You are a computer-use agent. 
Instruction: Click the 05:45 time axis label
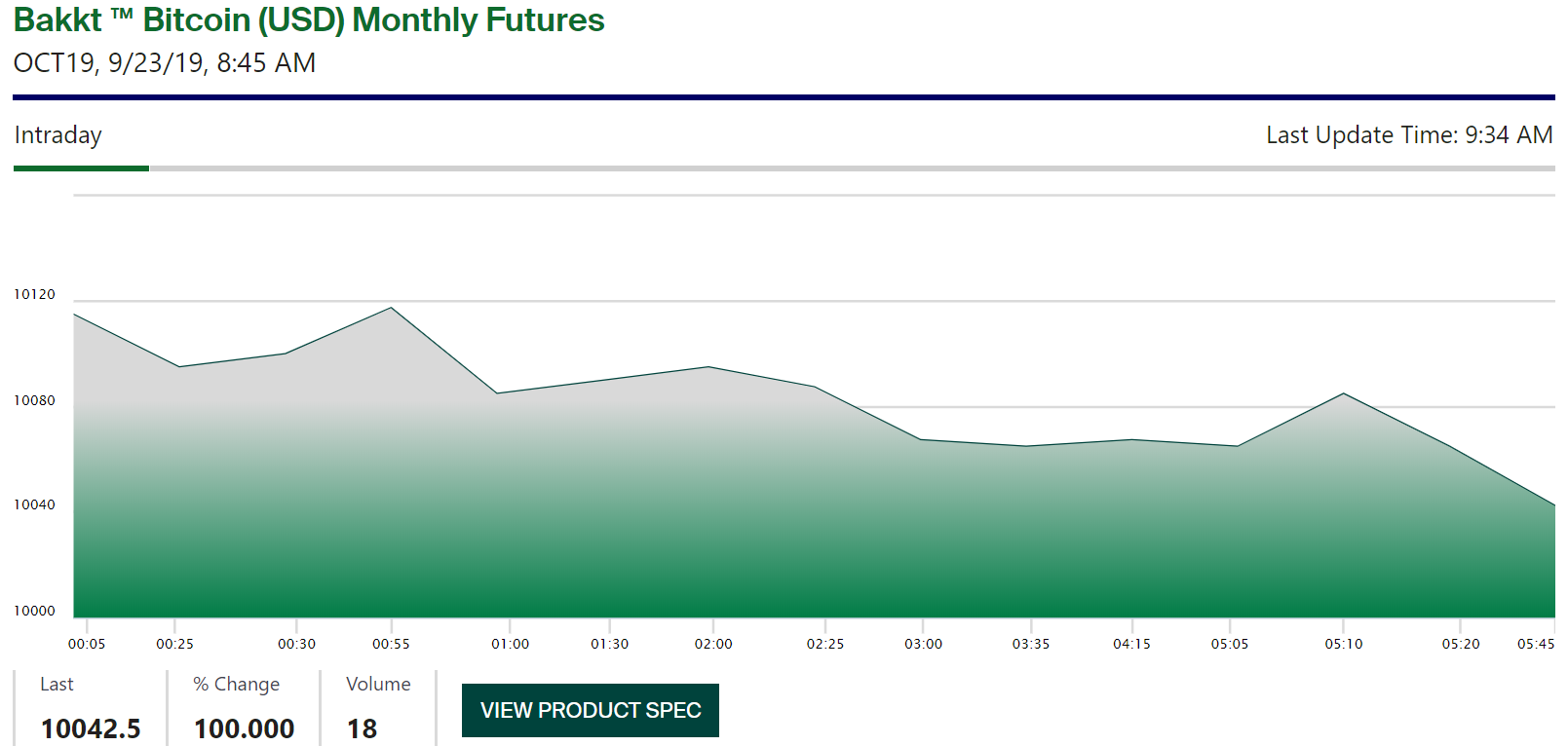pos(1535,644)
